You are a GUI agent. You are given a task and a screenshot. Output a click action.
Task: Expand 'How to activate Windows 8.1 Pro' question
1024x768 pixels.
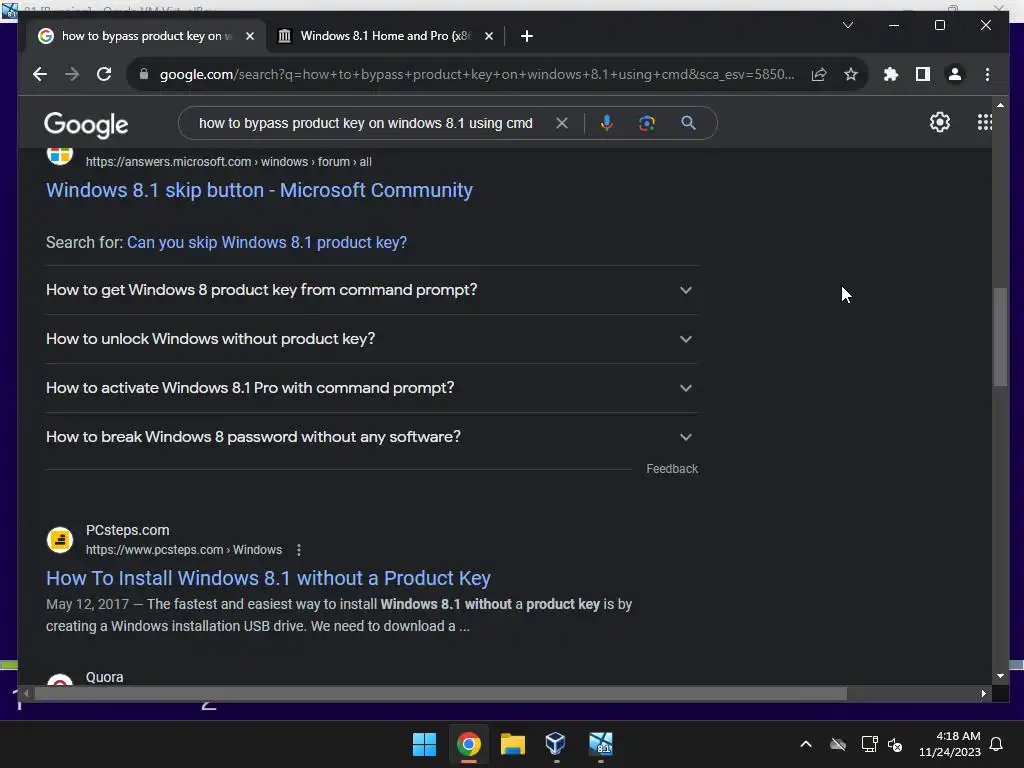(372, 388)
